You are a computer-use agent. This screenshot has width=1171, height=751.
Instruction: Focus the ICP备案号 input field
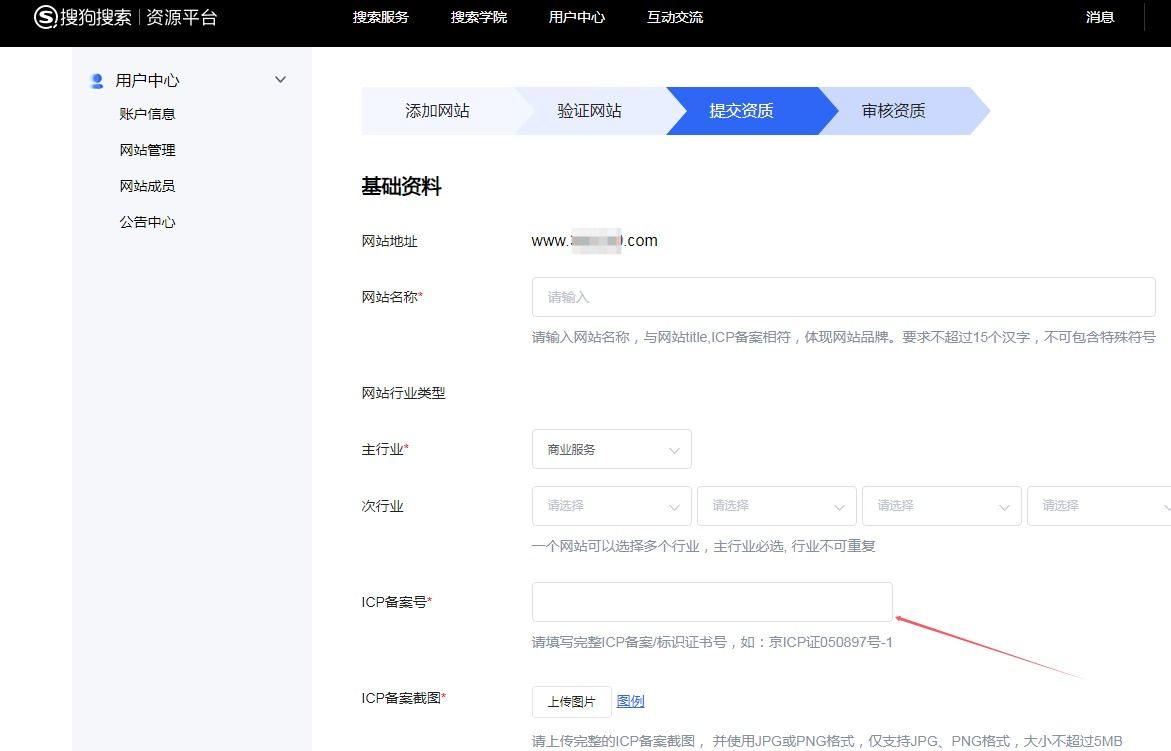coord(712,602)
